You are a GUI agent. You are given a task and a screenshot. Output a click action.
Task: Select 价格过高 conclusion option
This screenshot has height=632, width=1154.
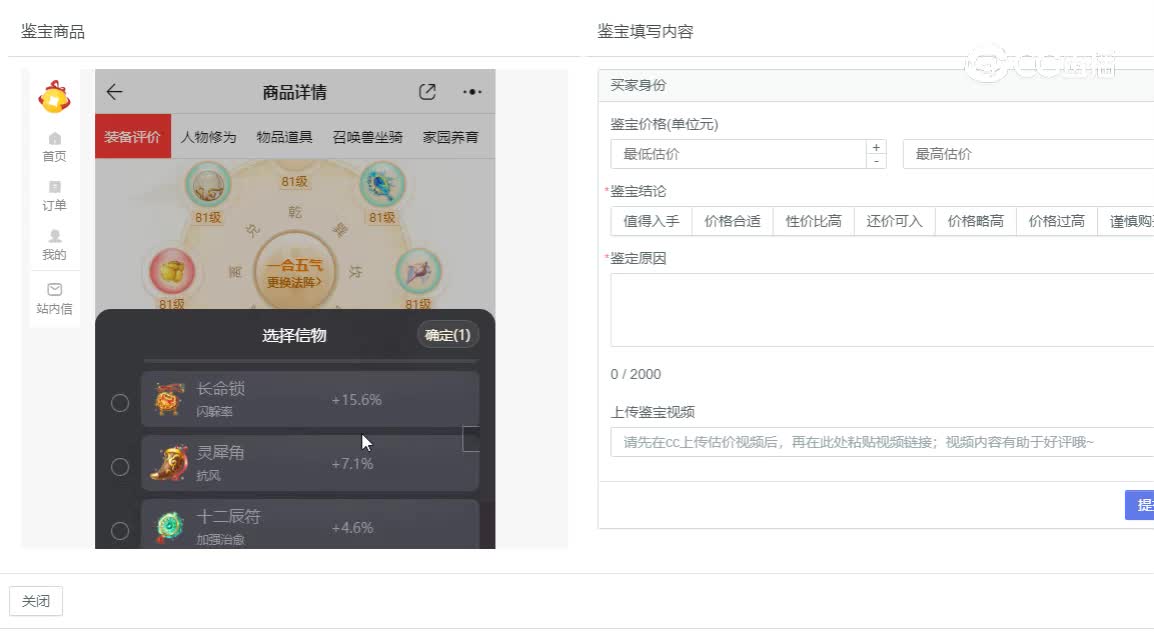[1056, 221]
